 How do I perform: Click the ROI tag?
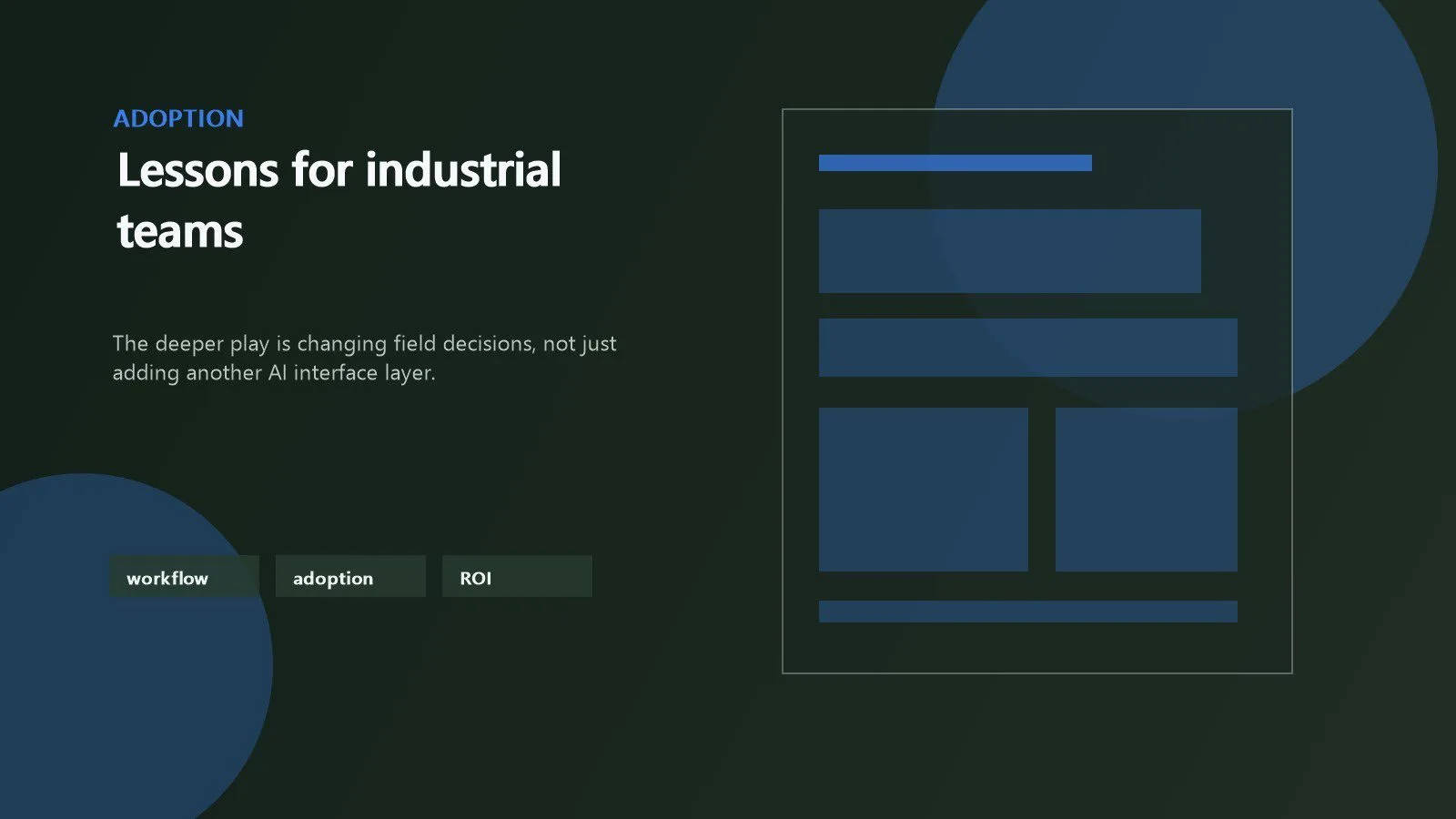[x=517, y=576]
